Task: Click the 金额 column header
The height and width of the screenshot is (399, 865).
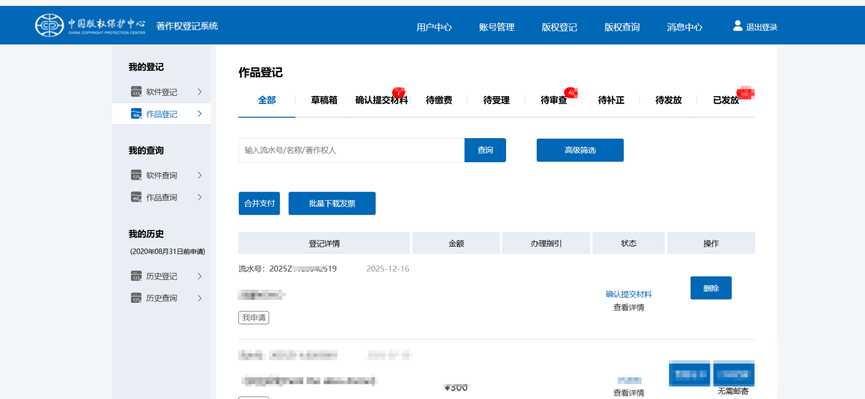Action: (456, 243)
